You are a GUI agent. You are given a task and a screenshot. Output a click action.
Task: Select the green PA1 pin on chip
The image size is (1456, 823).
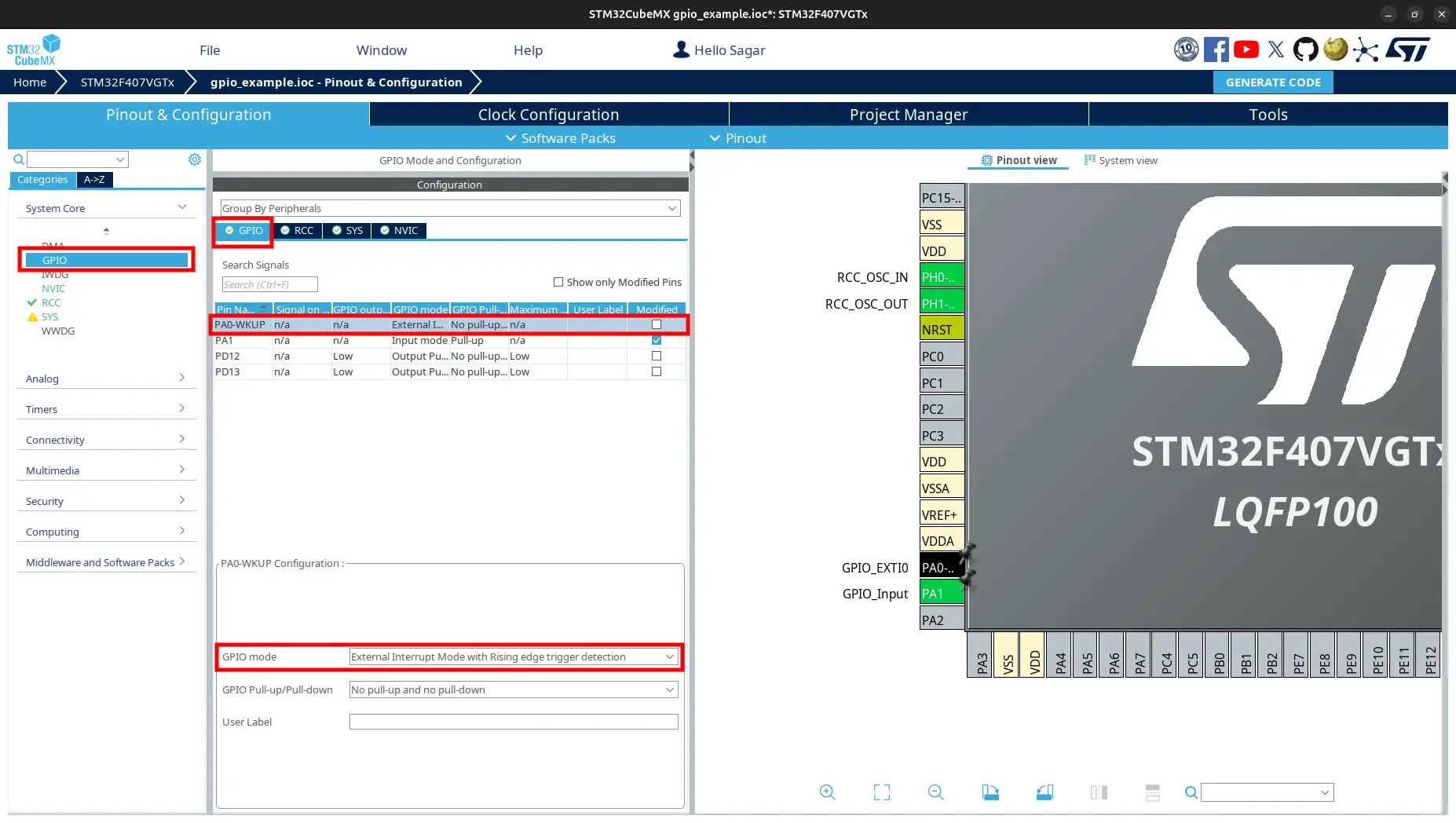[x=942, y=594]
